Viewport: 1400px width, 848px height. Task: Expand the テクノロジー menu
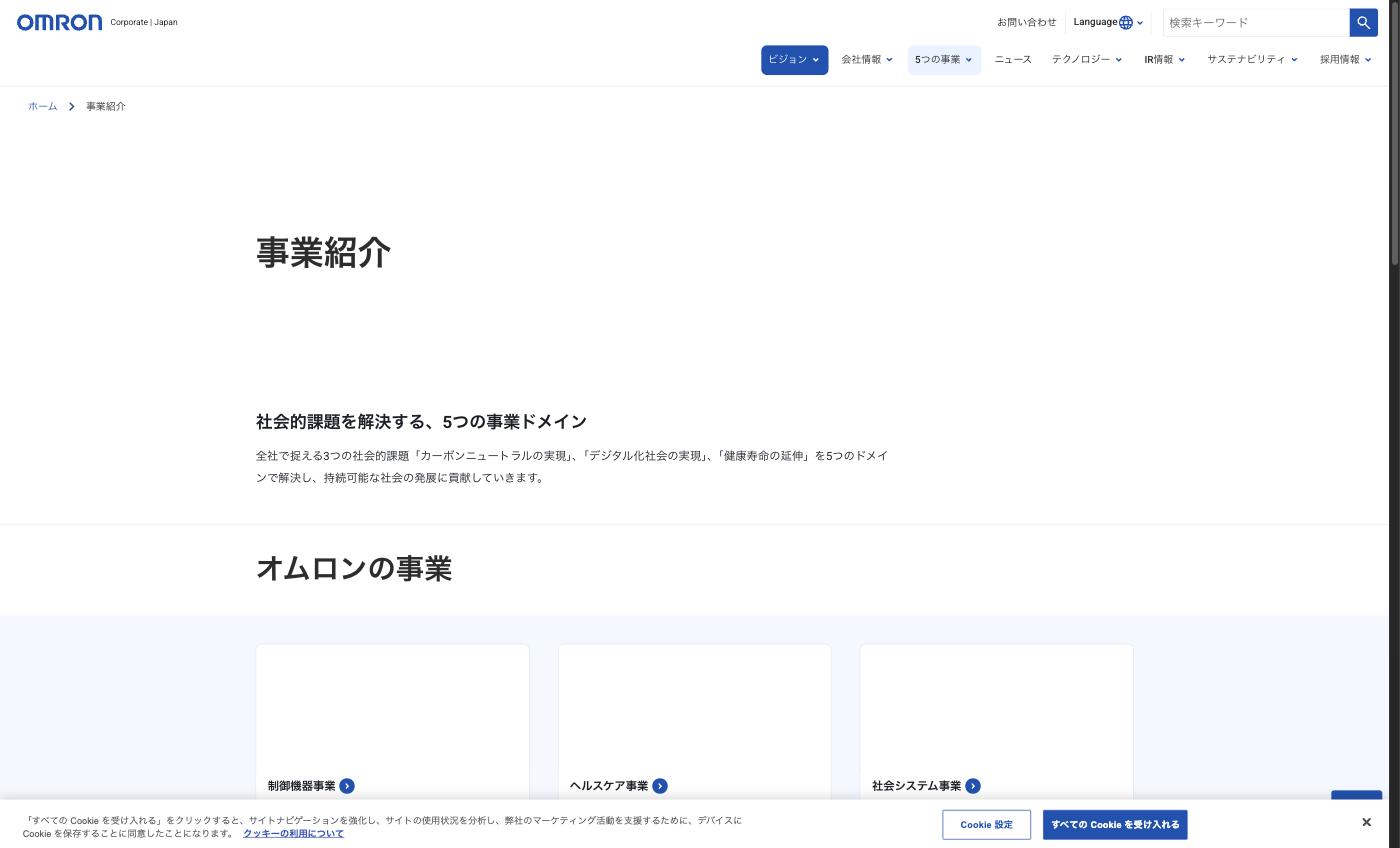tap(1087, 60)
